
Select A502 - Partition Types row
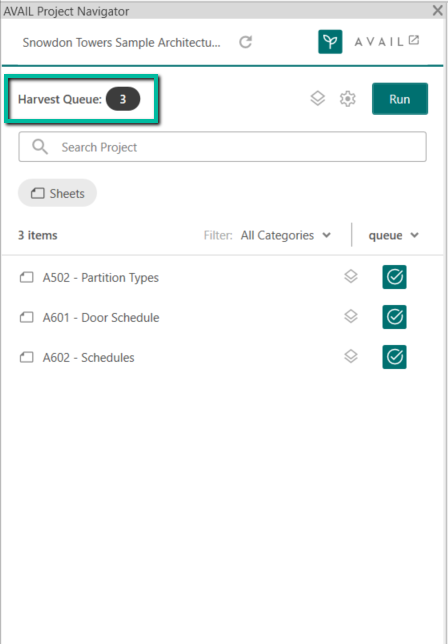point(222,278)
